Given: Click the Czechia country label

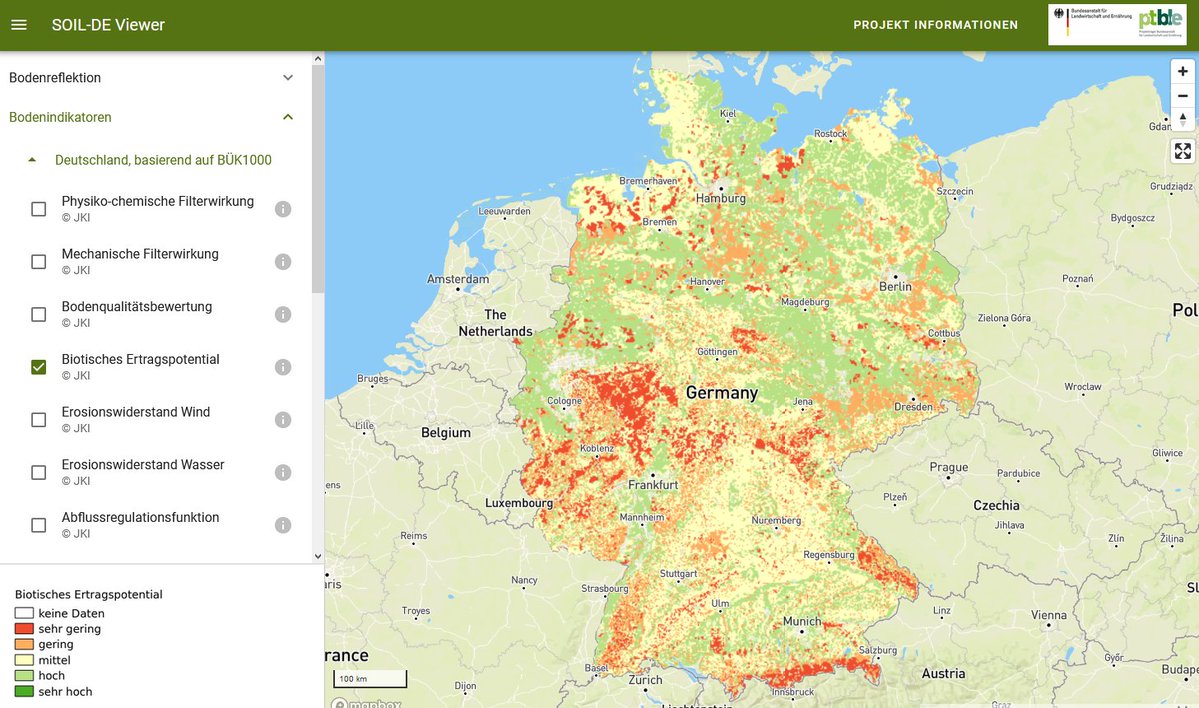Looking at the screenshot, I should point(996,505).
